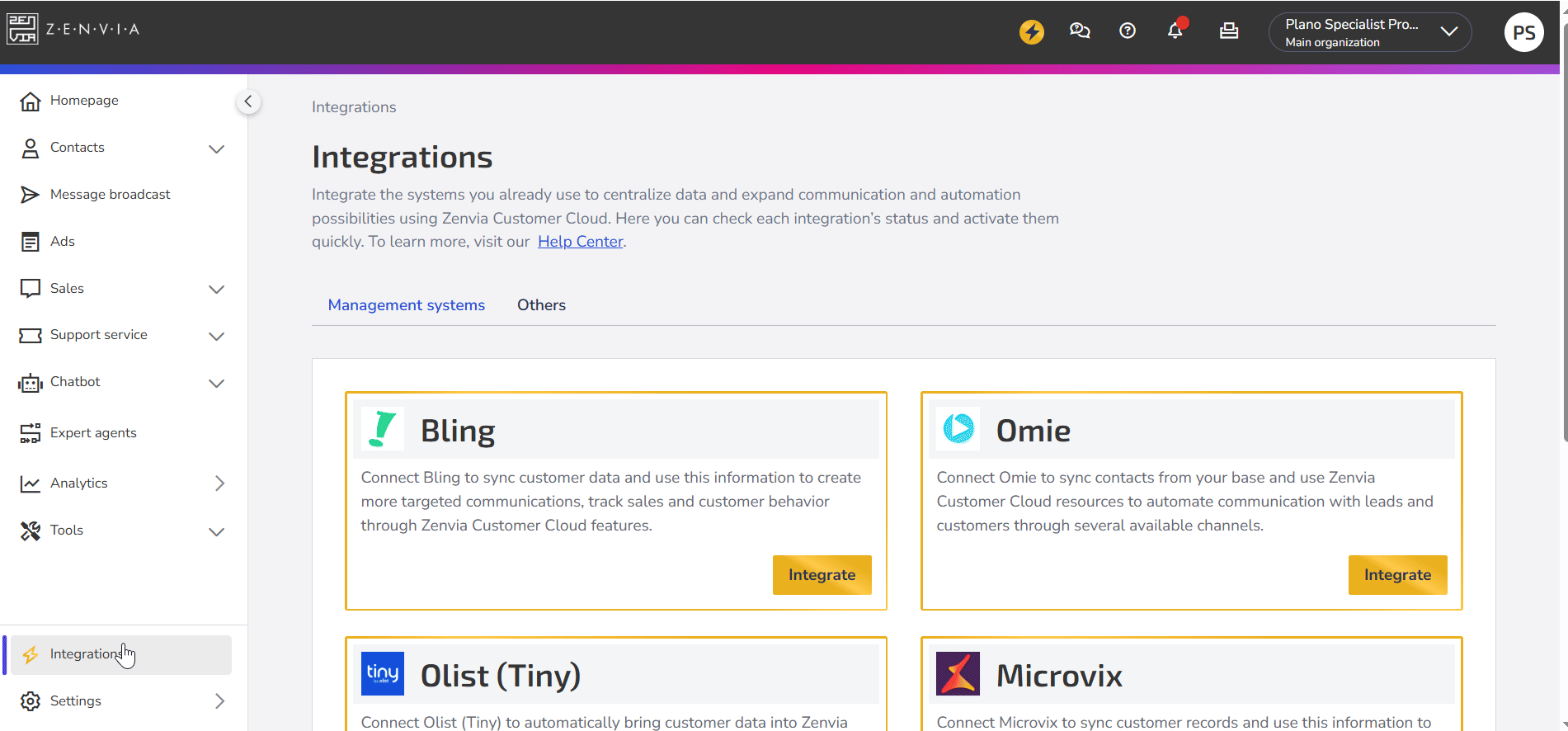Switch to the Others tab
Screen dimensions: 1568x731
tap(542, 305)
